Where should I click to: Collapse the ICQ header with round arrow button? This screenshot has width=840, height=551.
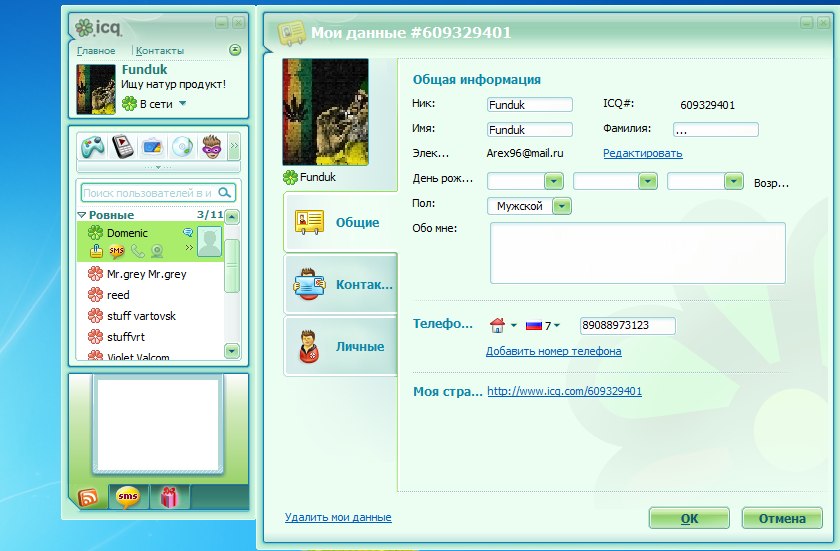coord(235,50)
